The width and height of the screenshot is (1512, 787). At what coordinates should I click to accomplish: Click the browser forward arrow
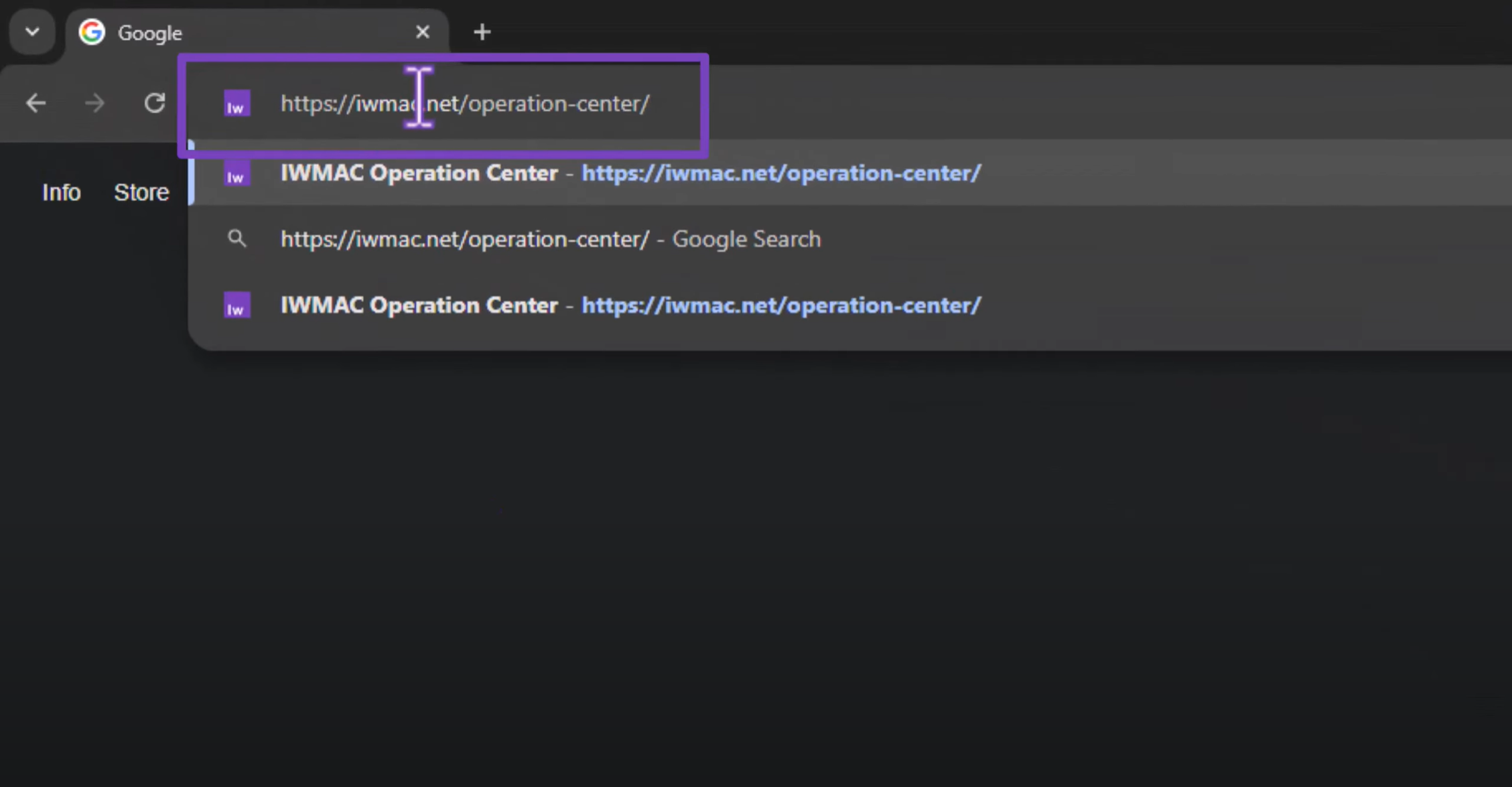pos(94,103)
